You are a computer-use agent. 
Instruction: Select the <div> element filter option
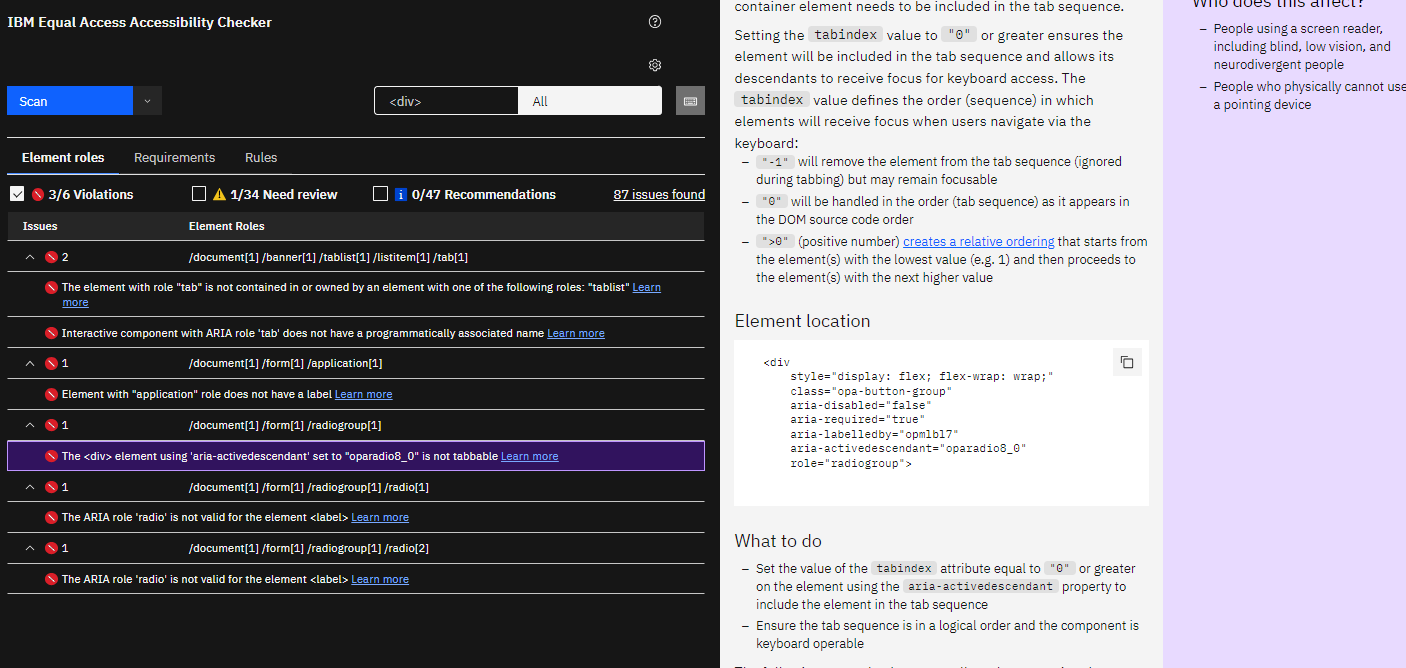pyautogui.click(x=446, y=101)
